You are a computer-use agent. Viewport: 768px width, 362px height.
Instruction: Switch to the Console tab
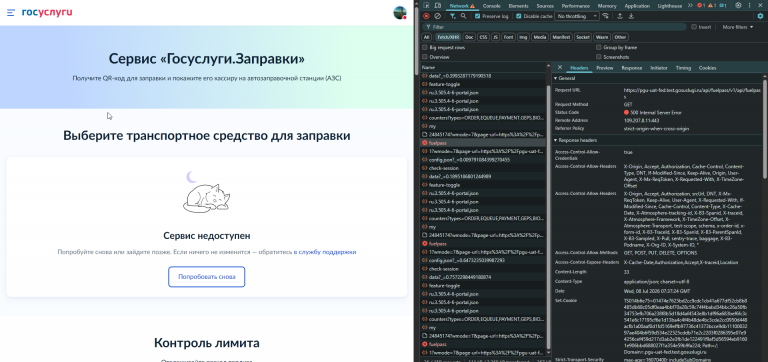491,6
